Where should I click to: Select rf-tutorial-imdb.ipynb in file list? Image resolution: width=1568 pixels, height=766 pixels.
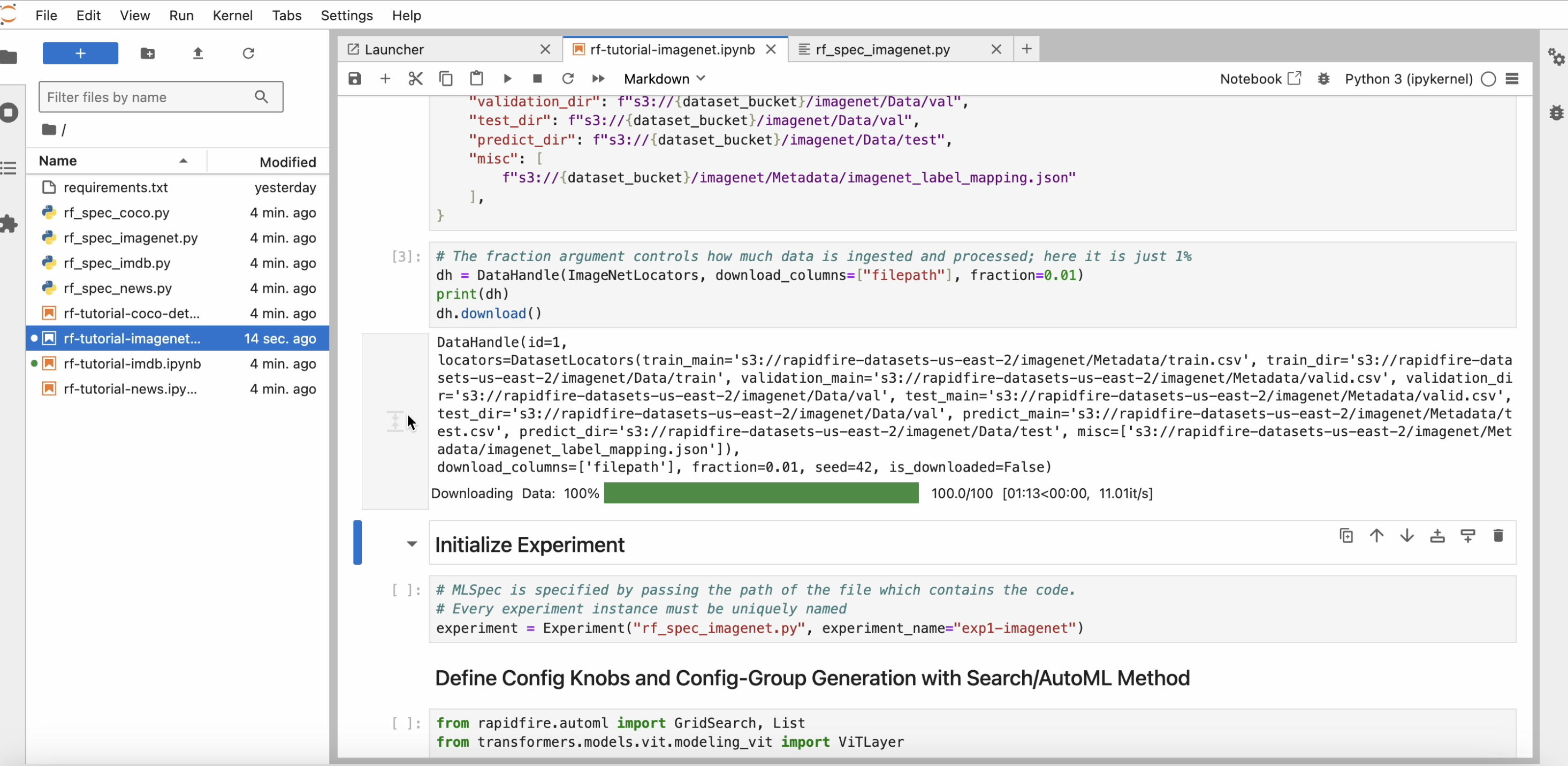(178, 363)
